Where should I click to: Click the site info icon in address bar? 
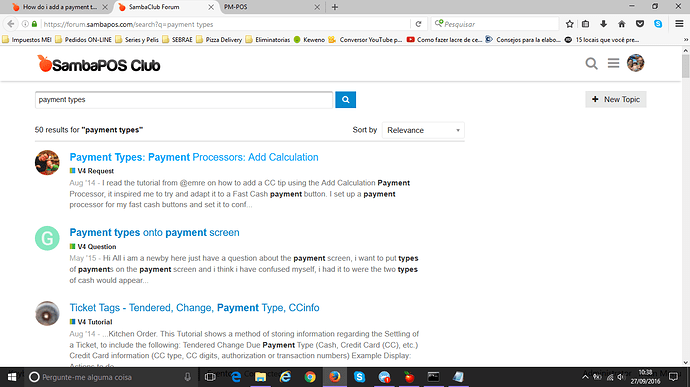25,24
